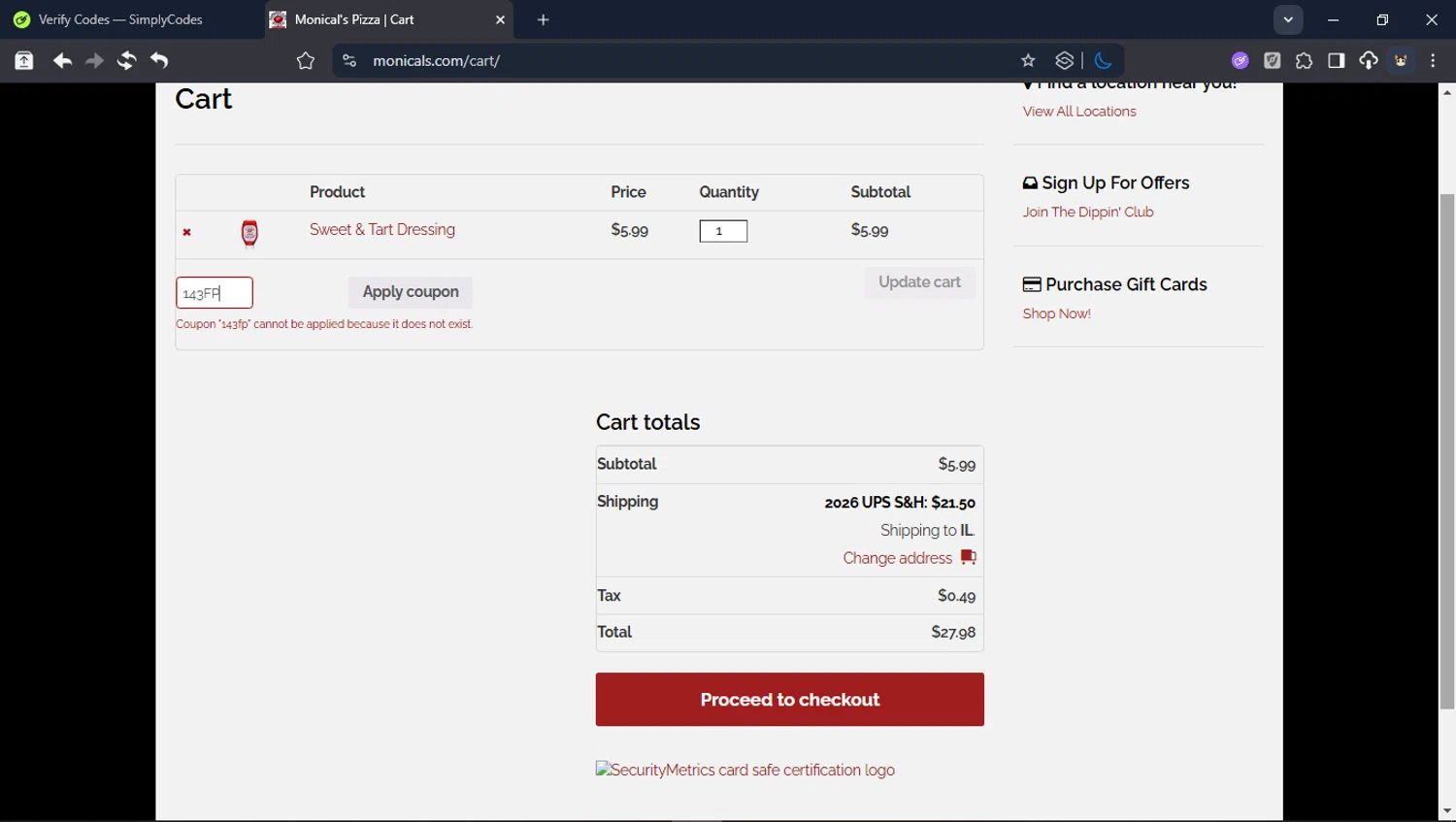Click the red shipping truck icon

tap(968, 557)
